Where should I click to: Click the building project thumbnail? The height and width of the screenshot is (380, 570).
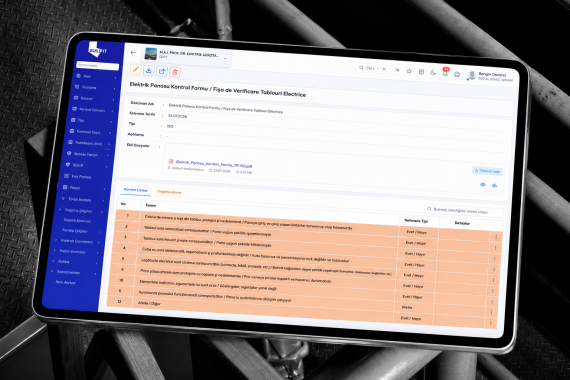click(151, 54)
